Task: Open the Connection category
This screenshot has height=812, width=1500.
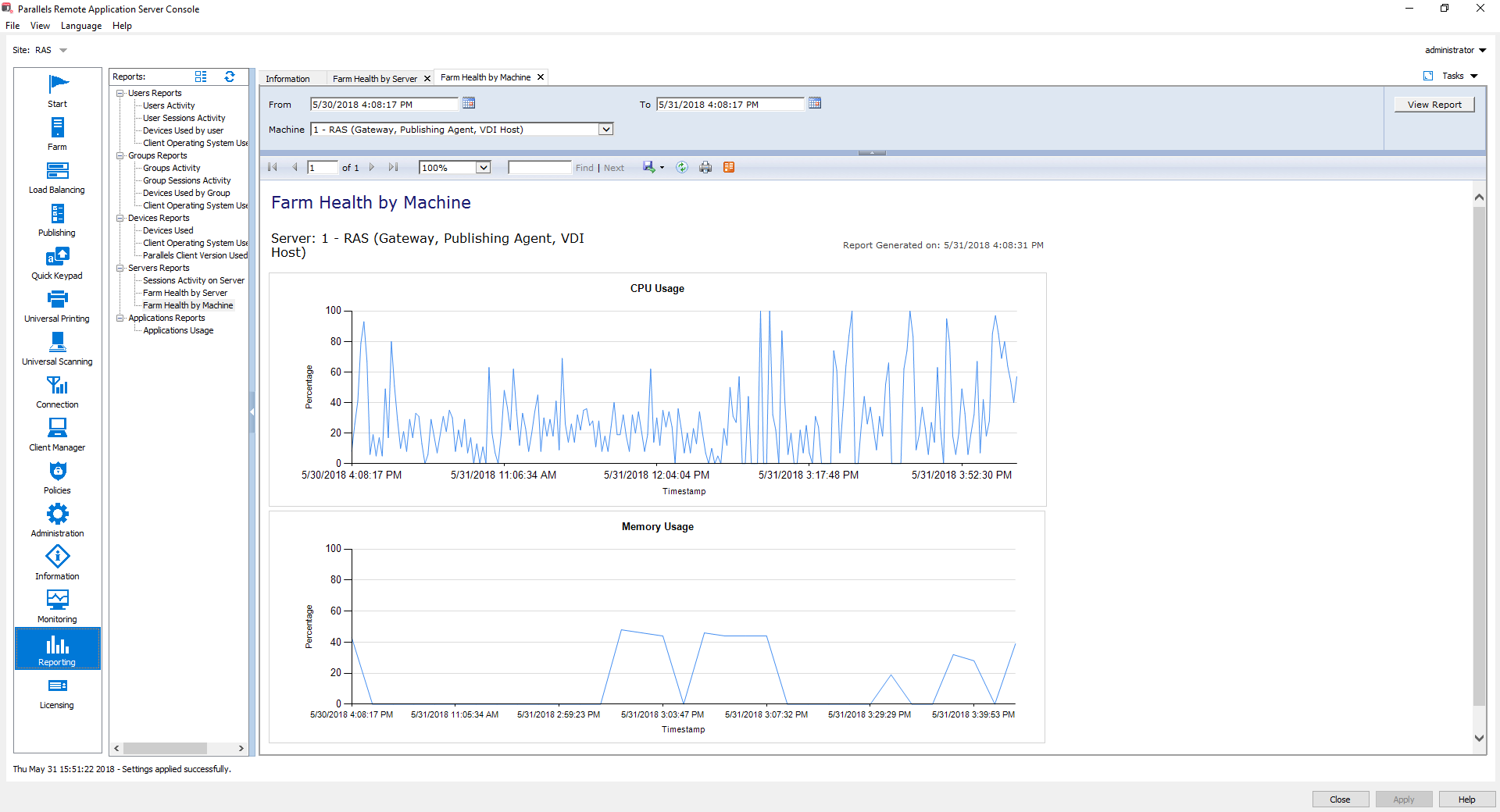Action: [57, 392]
